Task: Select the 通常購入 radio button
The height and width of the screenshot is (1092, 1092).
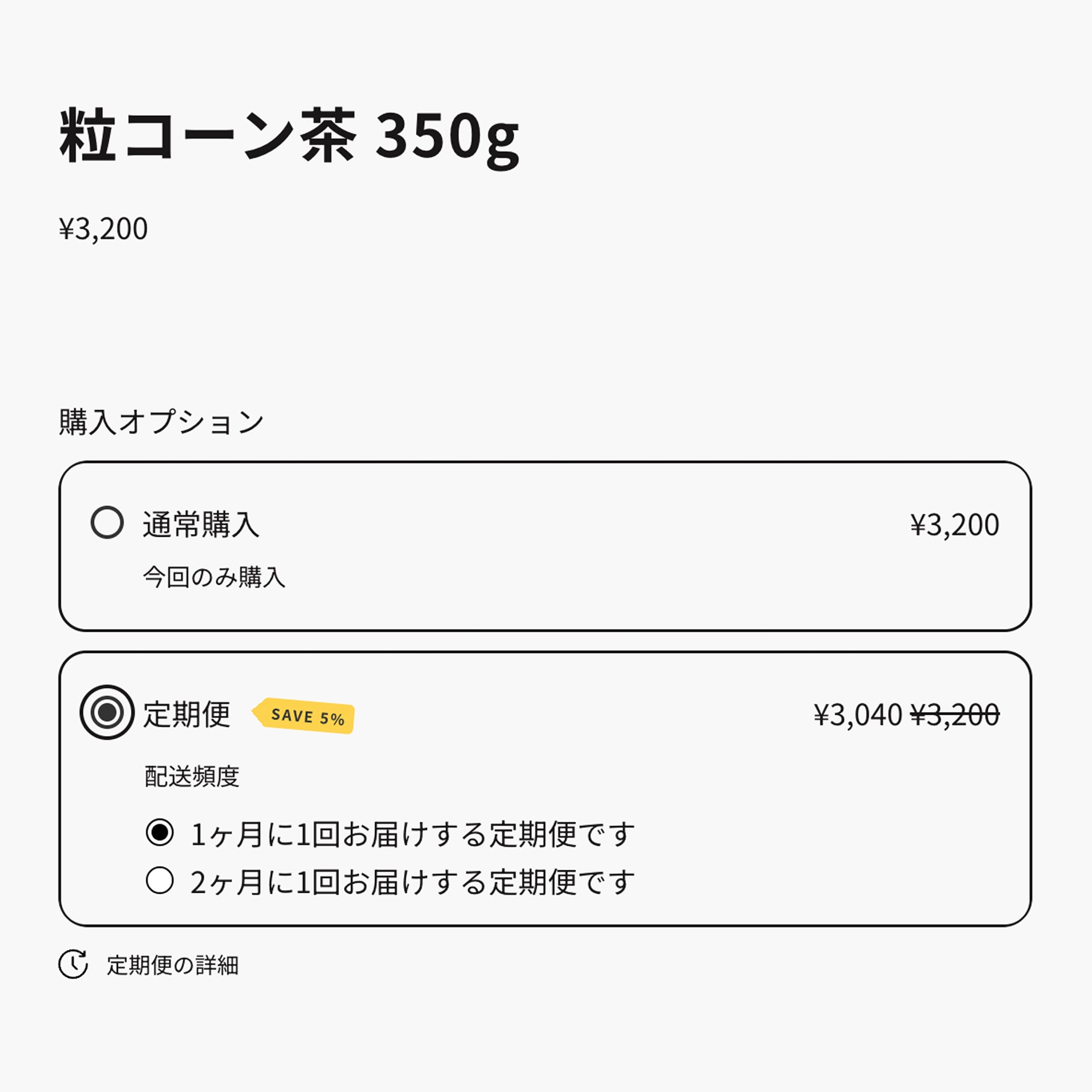Action: pyautogui.click(x=107, y=523)
